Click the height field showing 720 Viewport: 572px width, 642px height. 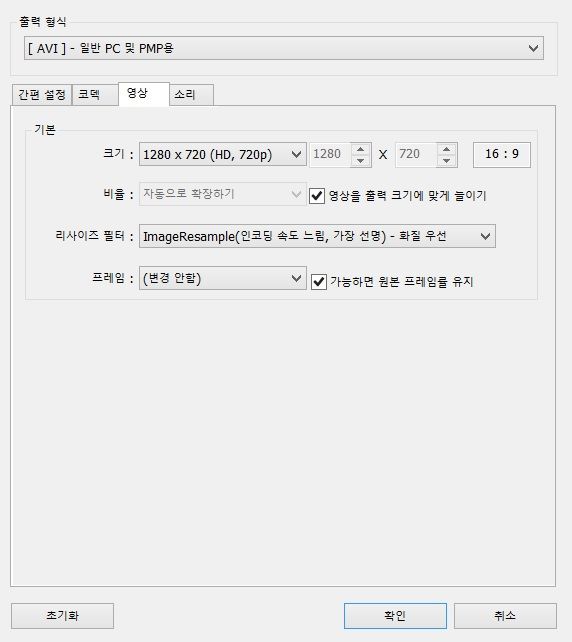416,155
